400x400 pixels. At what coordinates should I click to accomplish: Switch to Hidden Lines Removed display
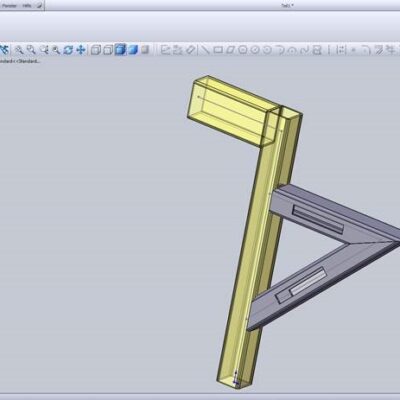pos(108,50)
